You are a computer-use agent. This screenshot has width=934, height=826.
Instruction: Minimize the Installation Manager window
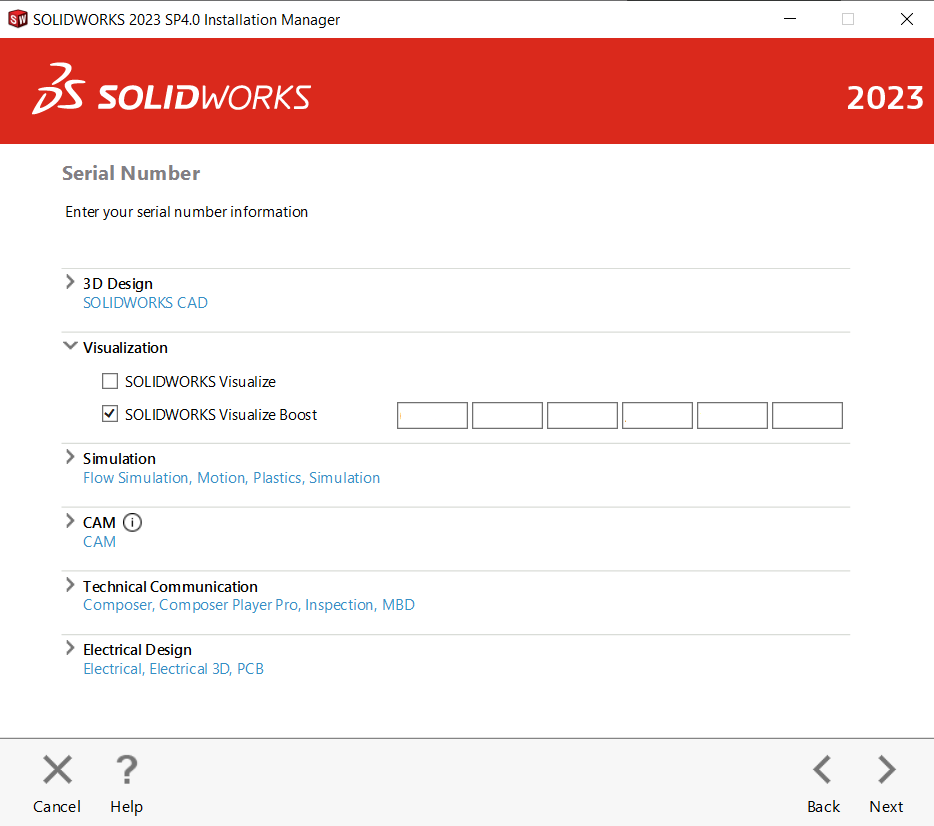[x=790, y=19]
